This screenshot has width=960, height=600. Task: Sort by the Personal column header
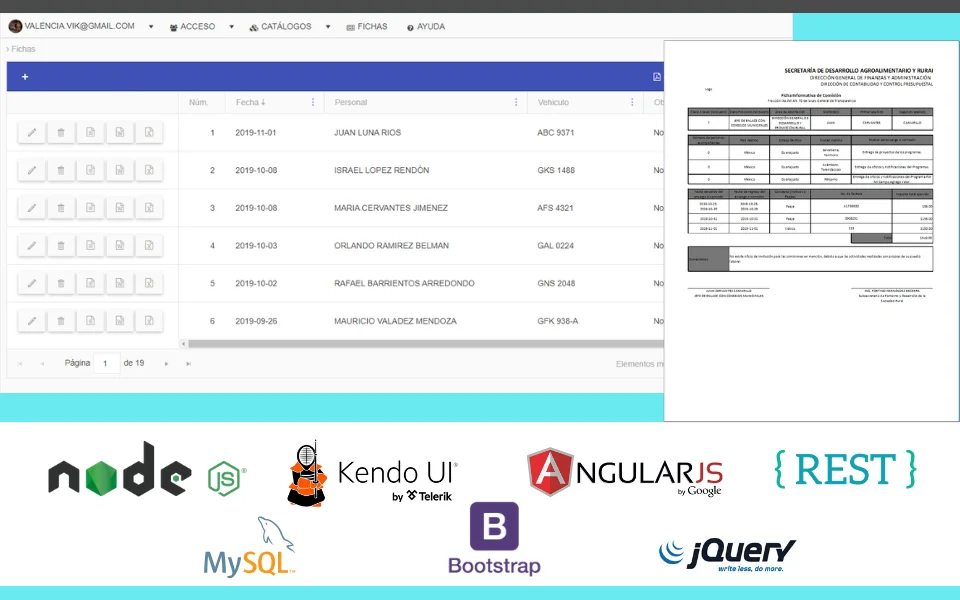click(x=351, y=102)
